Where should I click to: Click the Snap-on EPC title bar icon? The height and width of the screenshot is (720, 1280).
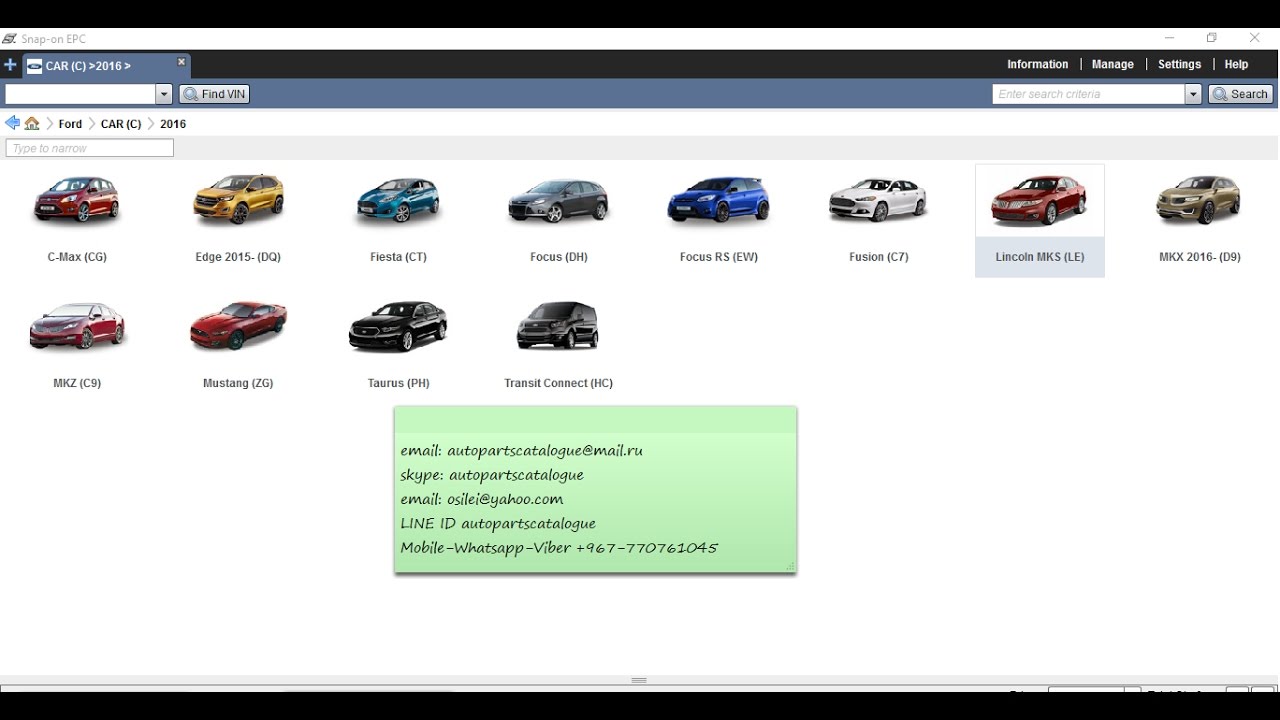[9, 39]
